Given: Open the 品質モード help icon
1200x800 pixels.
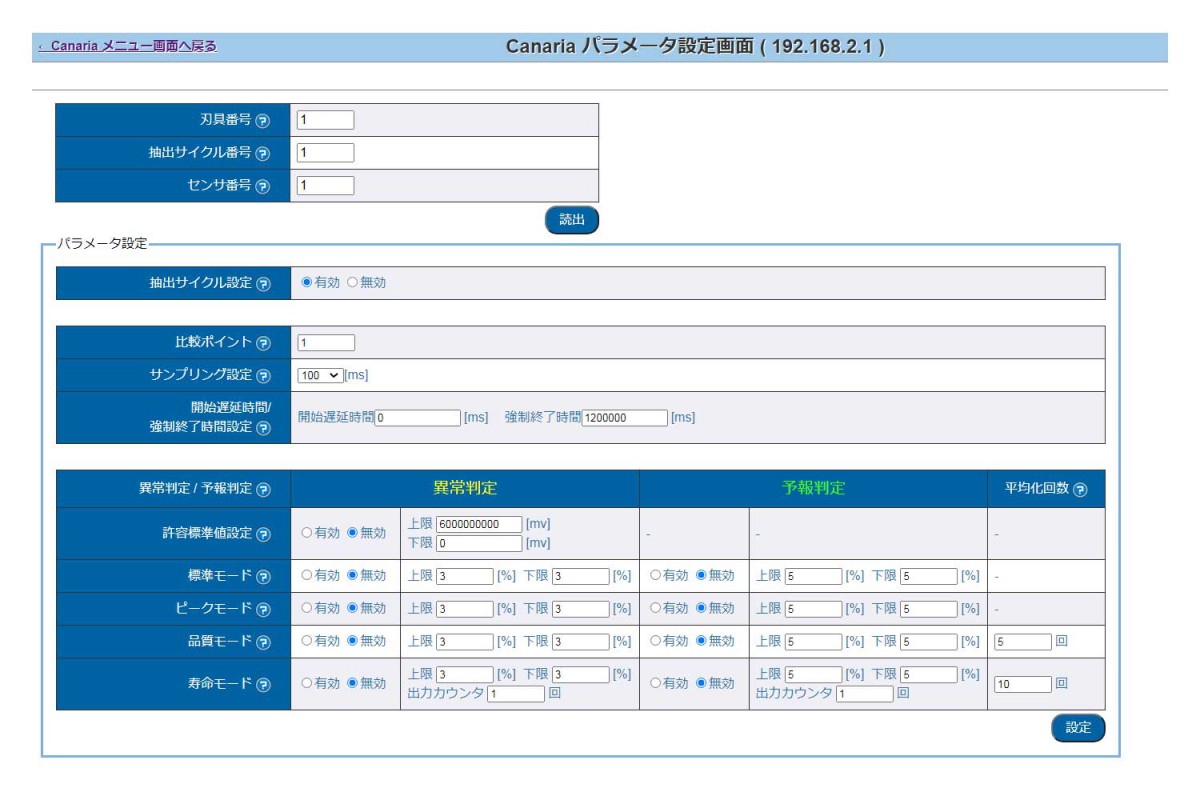Looking at the screenshot, I should point(263,642).
